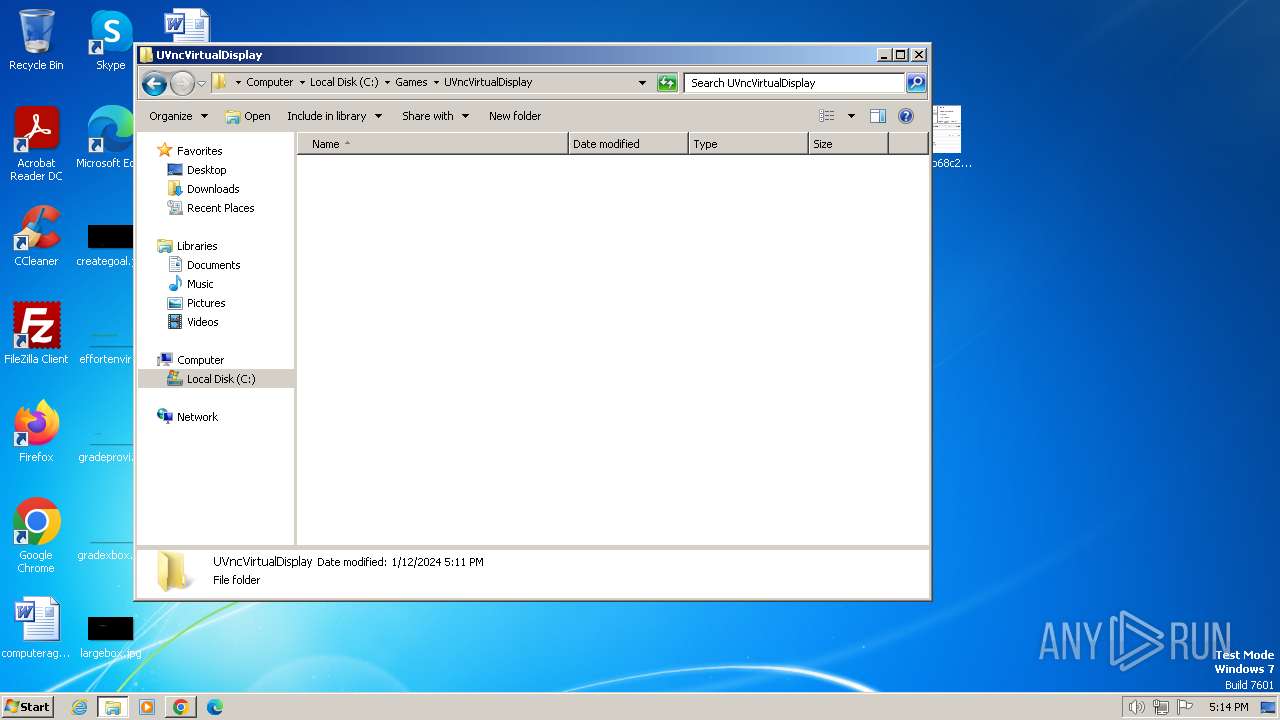Click the Edge taskbar icon

click(214, 707)
